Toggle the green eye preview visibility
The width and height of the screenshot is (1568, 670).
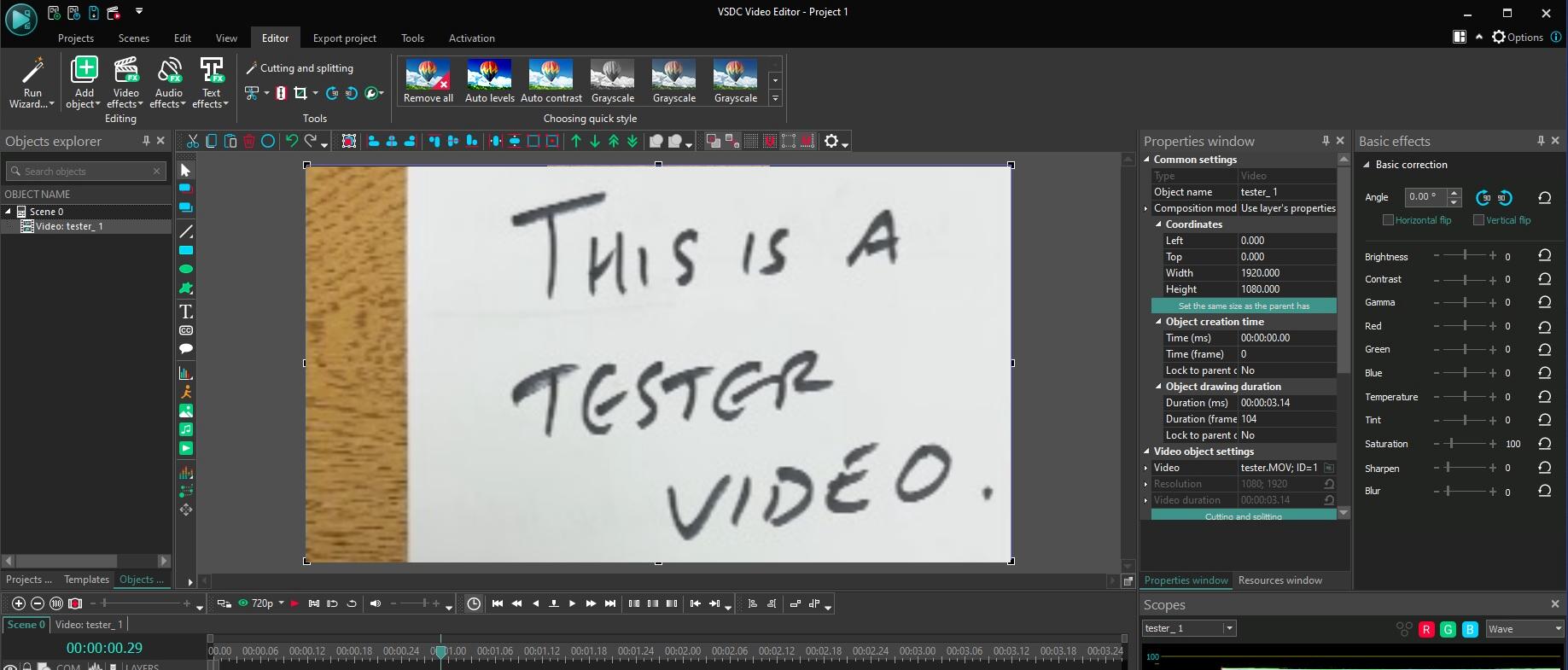[242, 603]
